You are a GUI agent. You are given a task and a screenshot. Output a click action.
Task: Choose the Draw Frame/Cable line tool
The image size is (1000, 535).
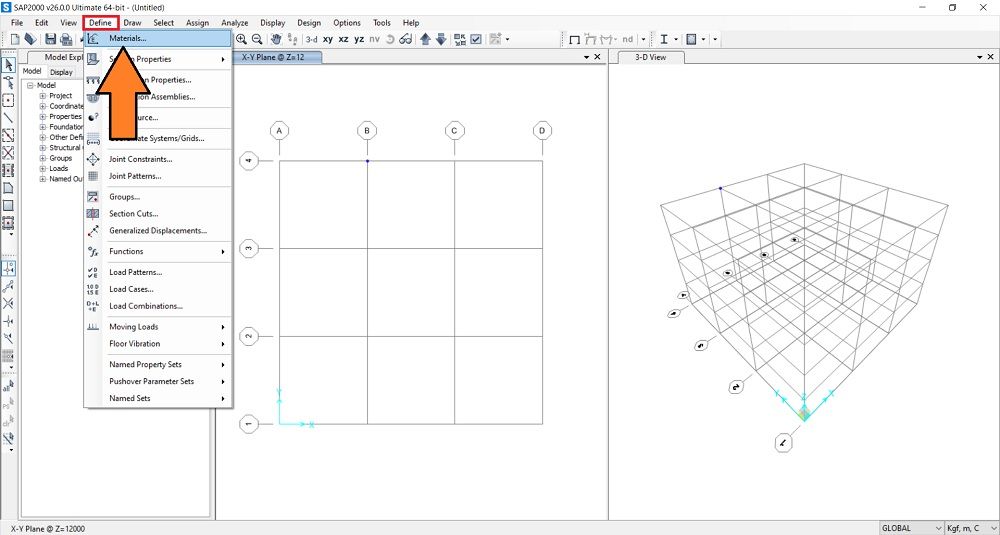tap(8, 118)
